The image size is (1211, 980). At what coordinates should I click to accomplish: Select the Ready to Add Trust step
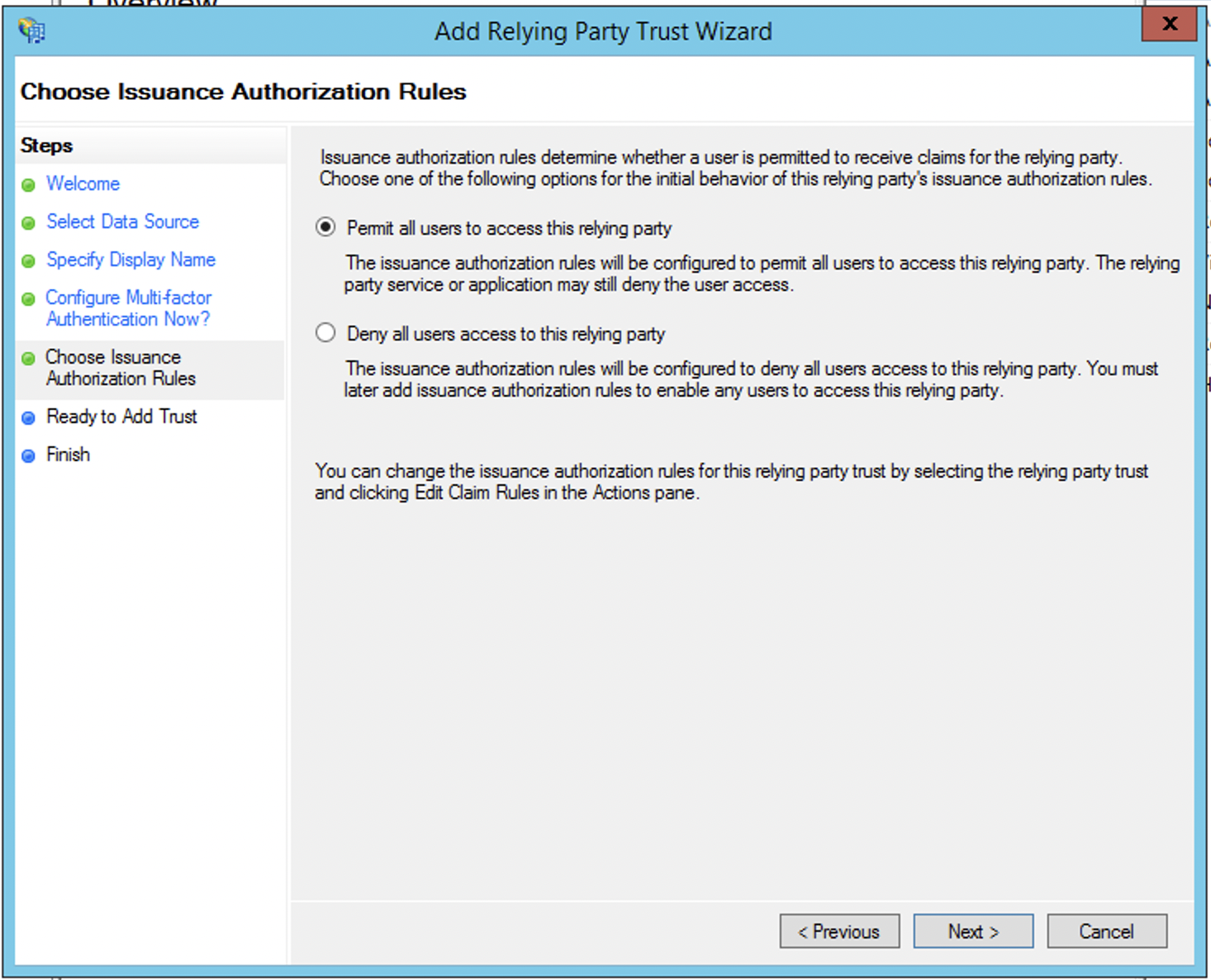tap(122, 417)
